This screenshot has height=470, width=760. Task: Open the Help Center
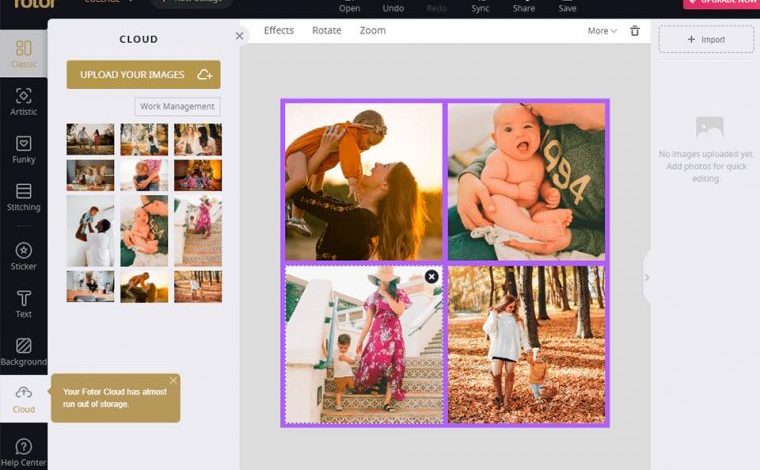pos(23,453)
